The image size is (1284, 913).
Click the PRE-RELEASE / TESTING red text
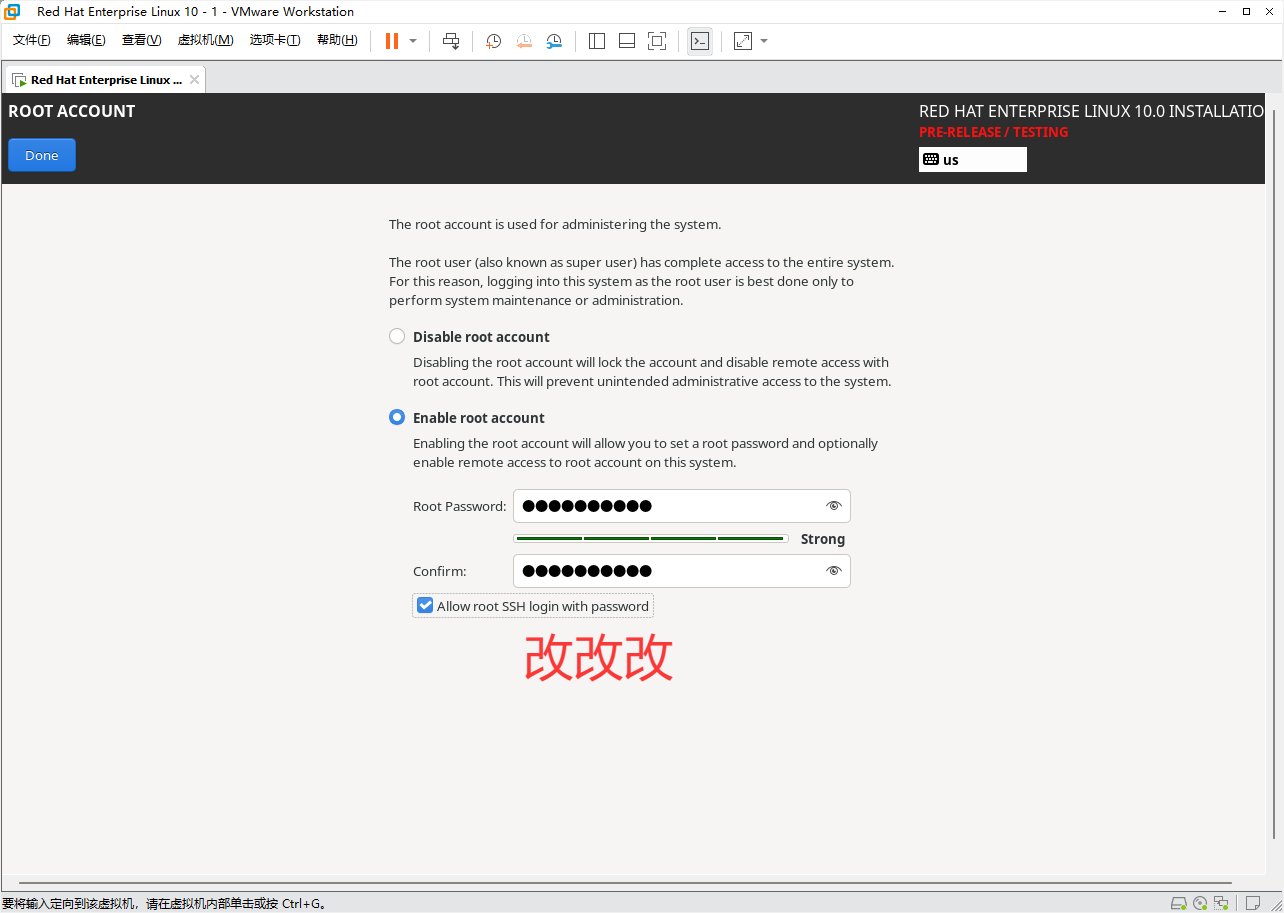[993, 132]
